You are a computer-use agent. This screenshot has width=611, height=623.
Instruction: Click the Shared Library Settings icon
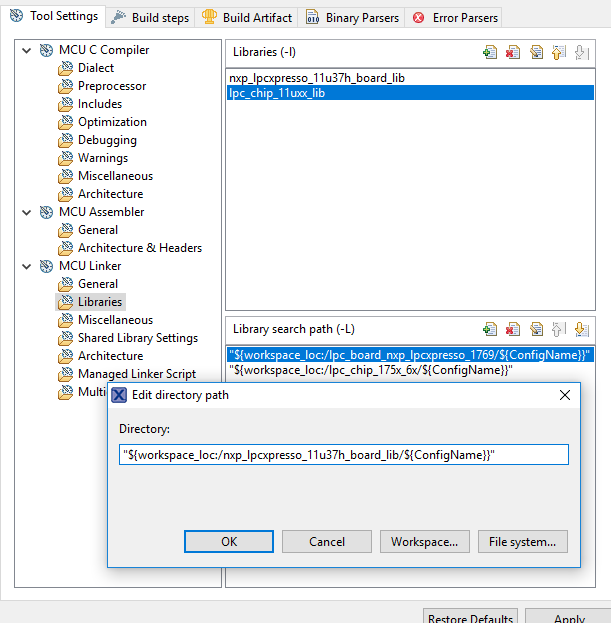click(66, 338)
